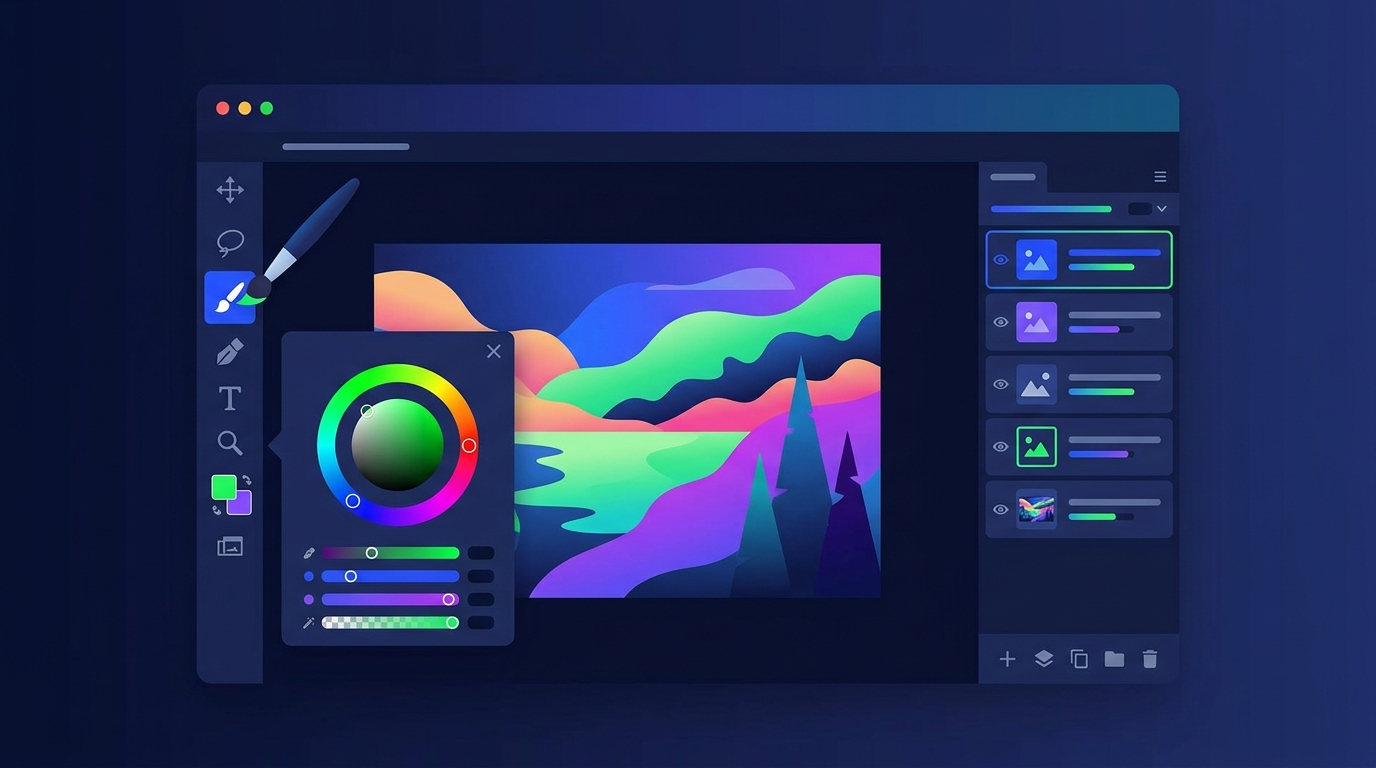
Task: Toggle eye on the green-outlined thumbnail layer
Action: (x=1001, y=447)
